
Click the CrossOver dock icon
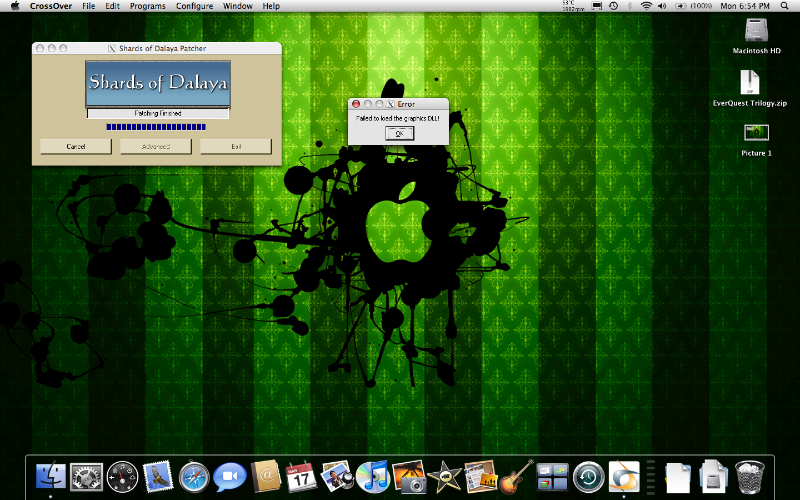pyautogui.click(x=624, y=477)
